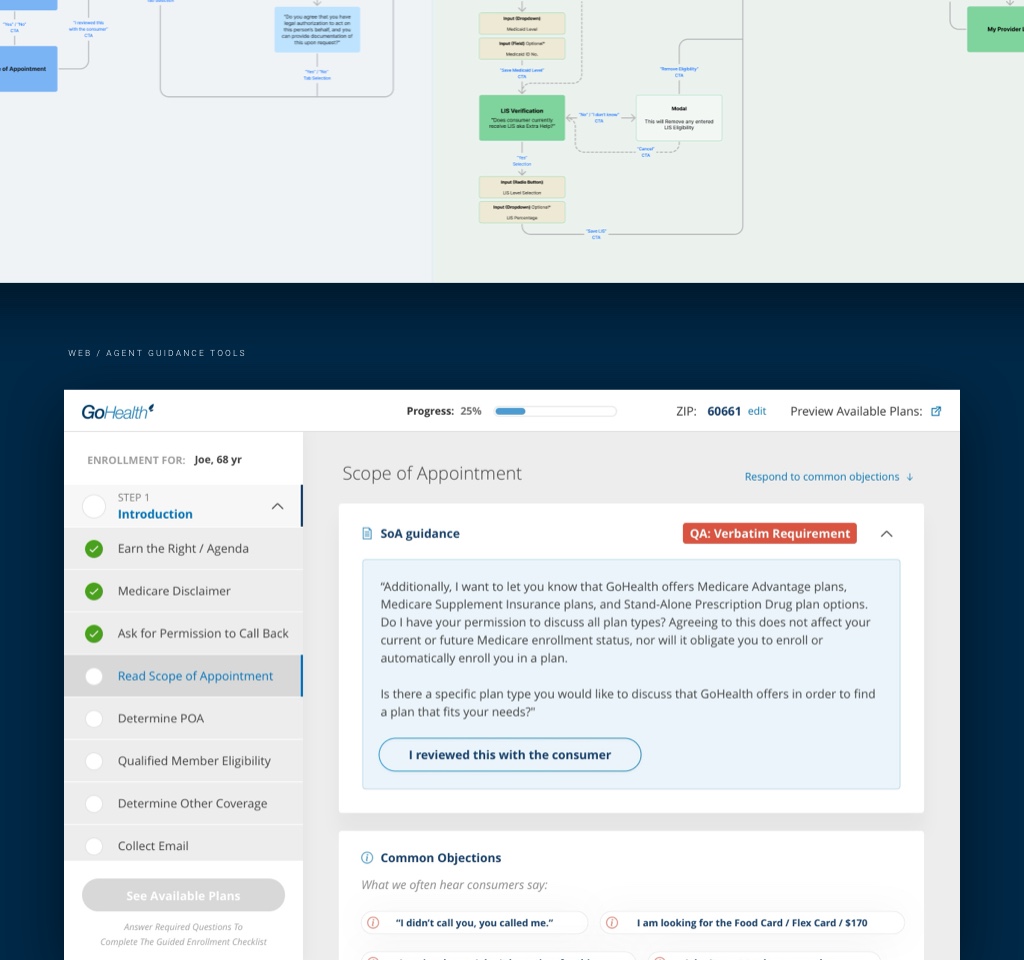Click the Step 1 Introduction status circle

[94, 506]
